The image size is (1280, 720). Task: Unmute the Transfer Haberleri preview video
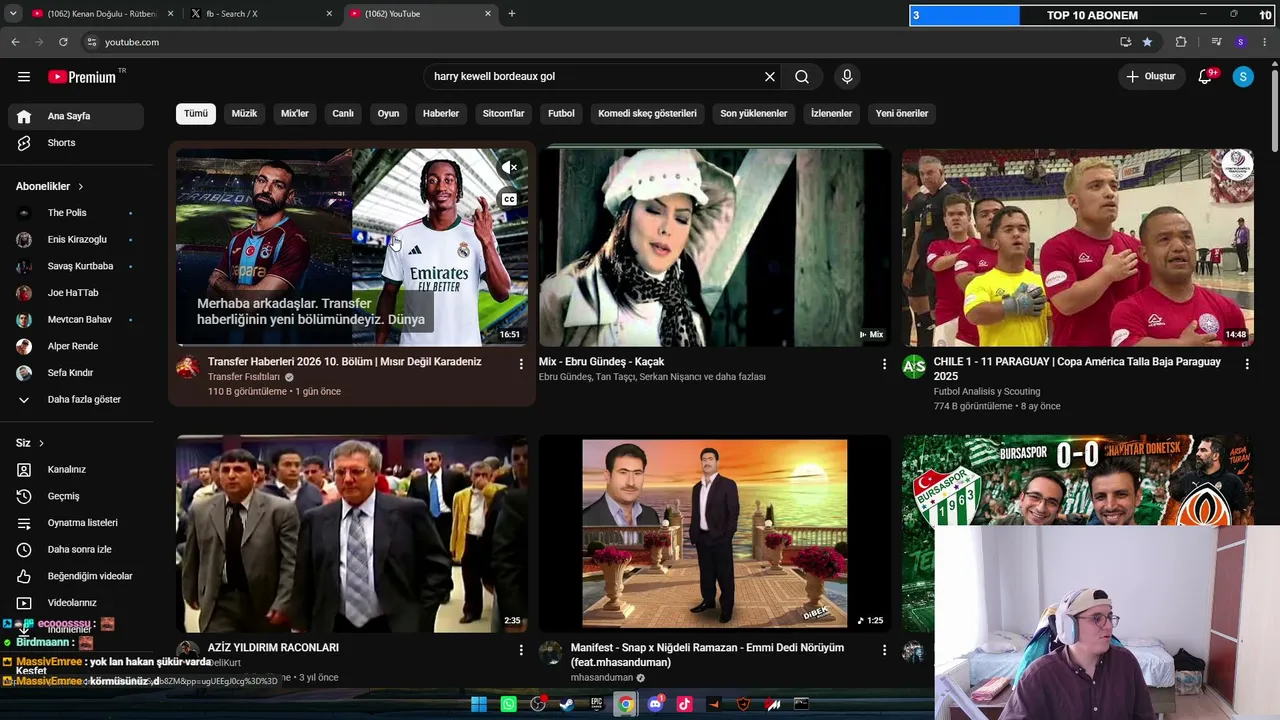click(509, 167)
